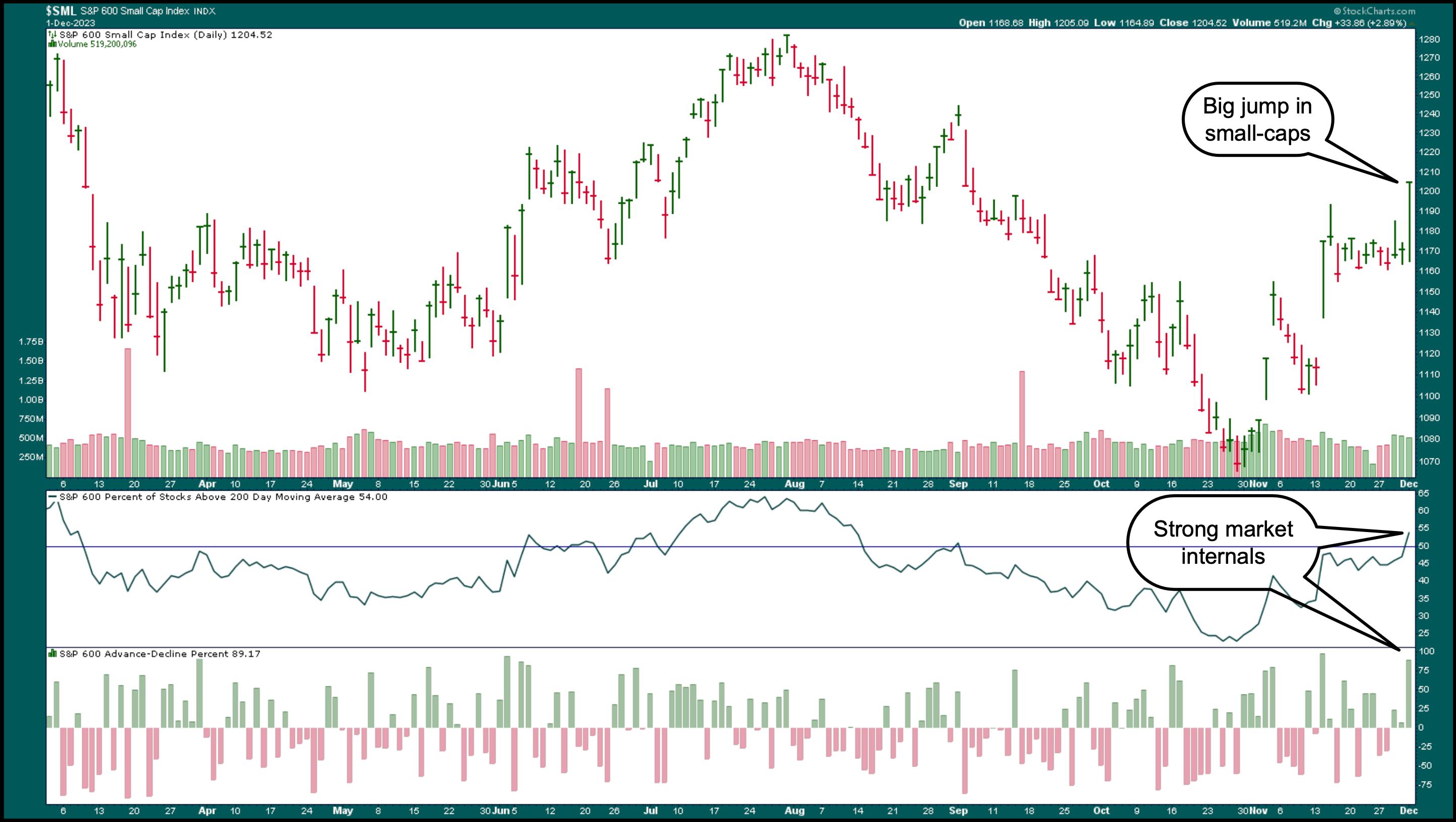
Task: Click the 1280 level on price scale
Action: pyautogui.click(x=1428, y=39)
